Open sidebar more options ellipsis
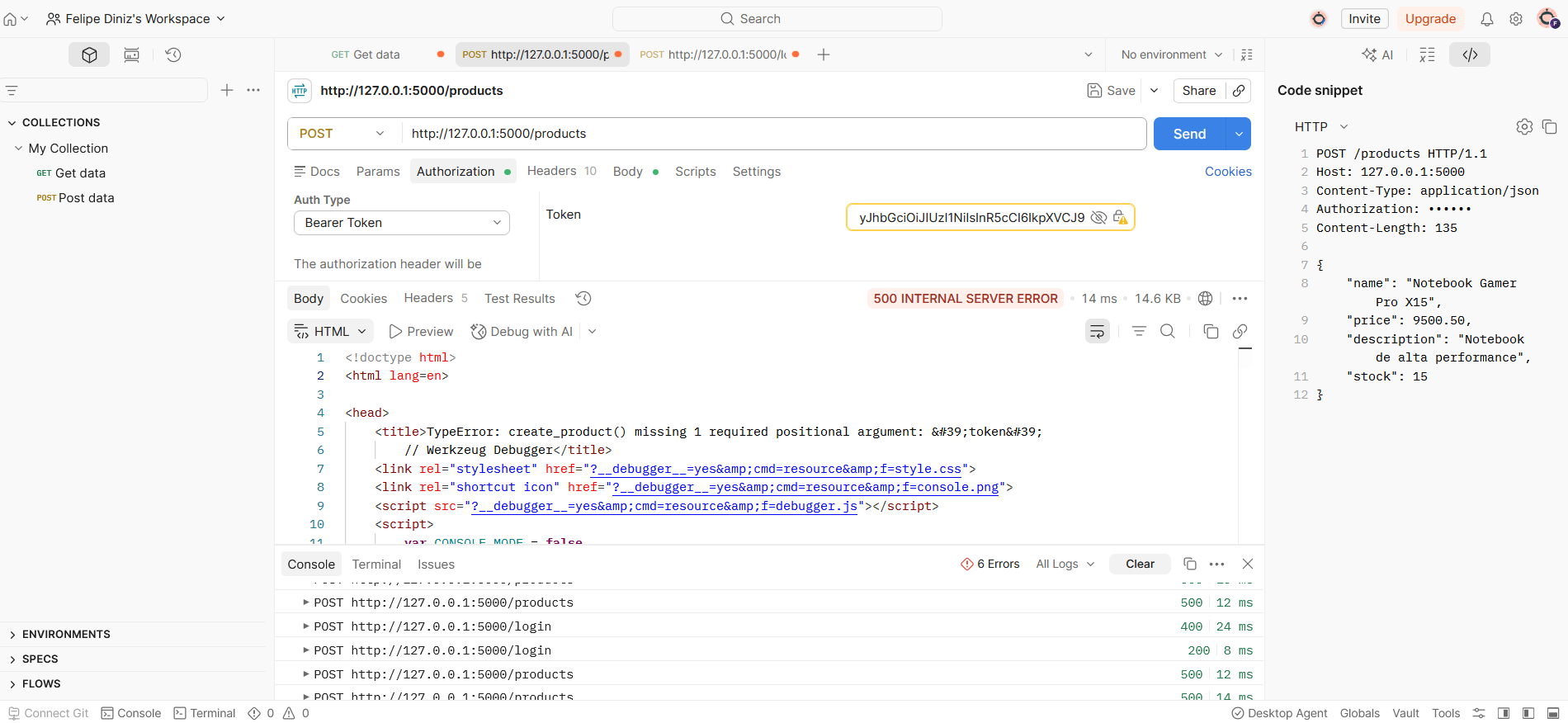Screen dimensions: 1568x723 253,90
